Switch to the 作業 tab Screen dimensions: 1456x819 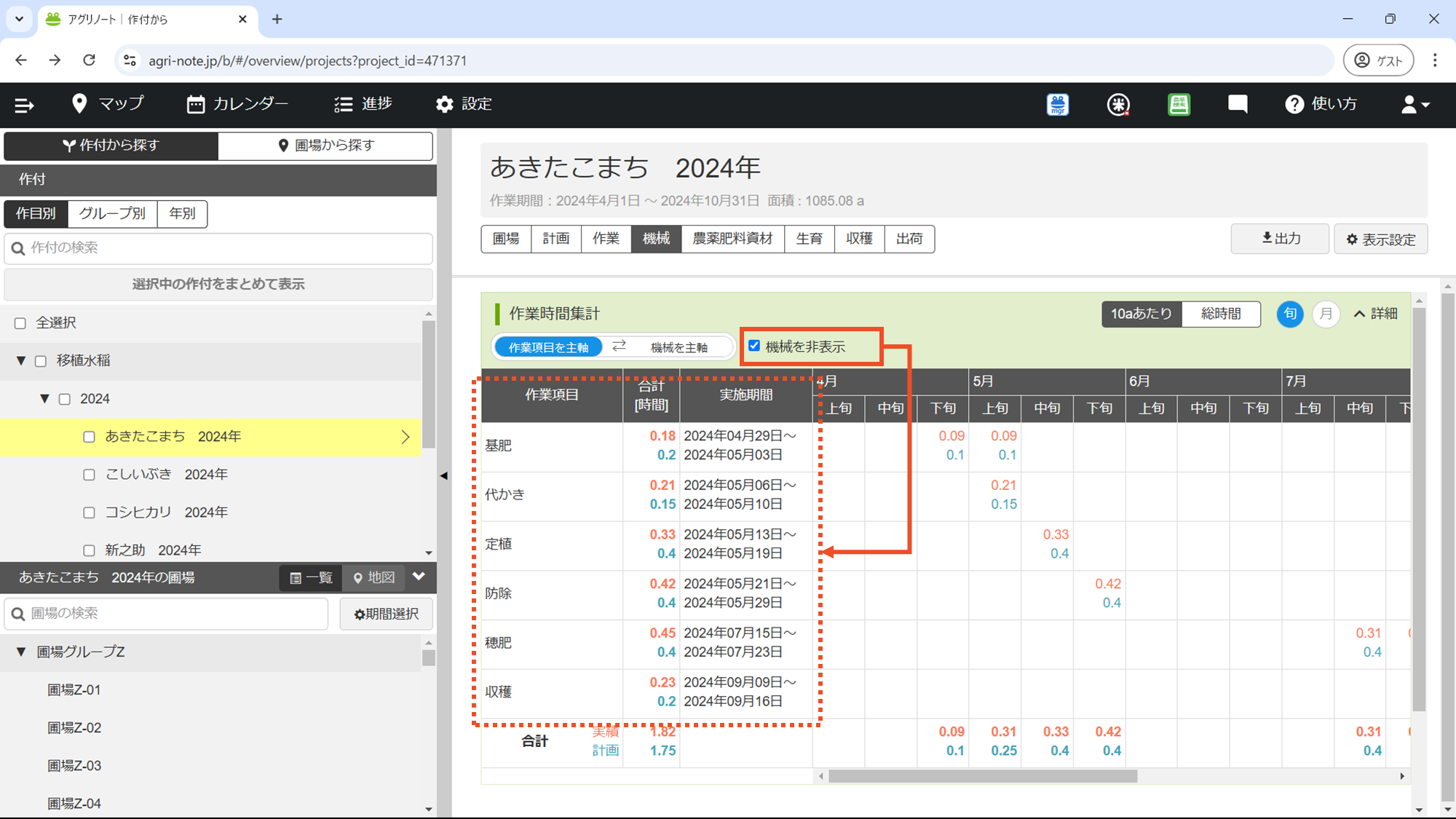tap(606, 239)
